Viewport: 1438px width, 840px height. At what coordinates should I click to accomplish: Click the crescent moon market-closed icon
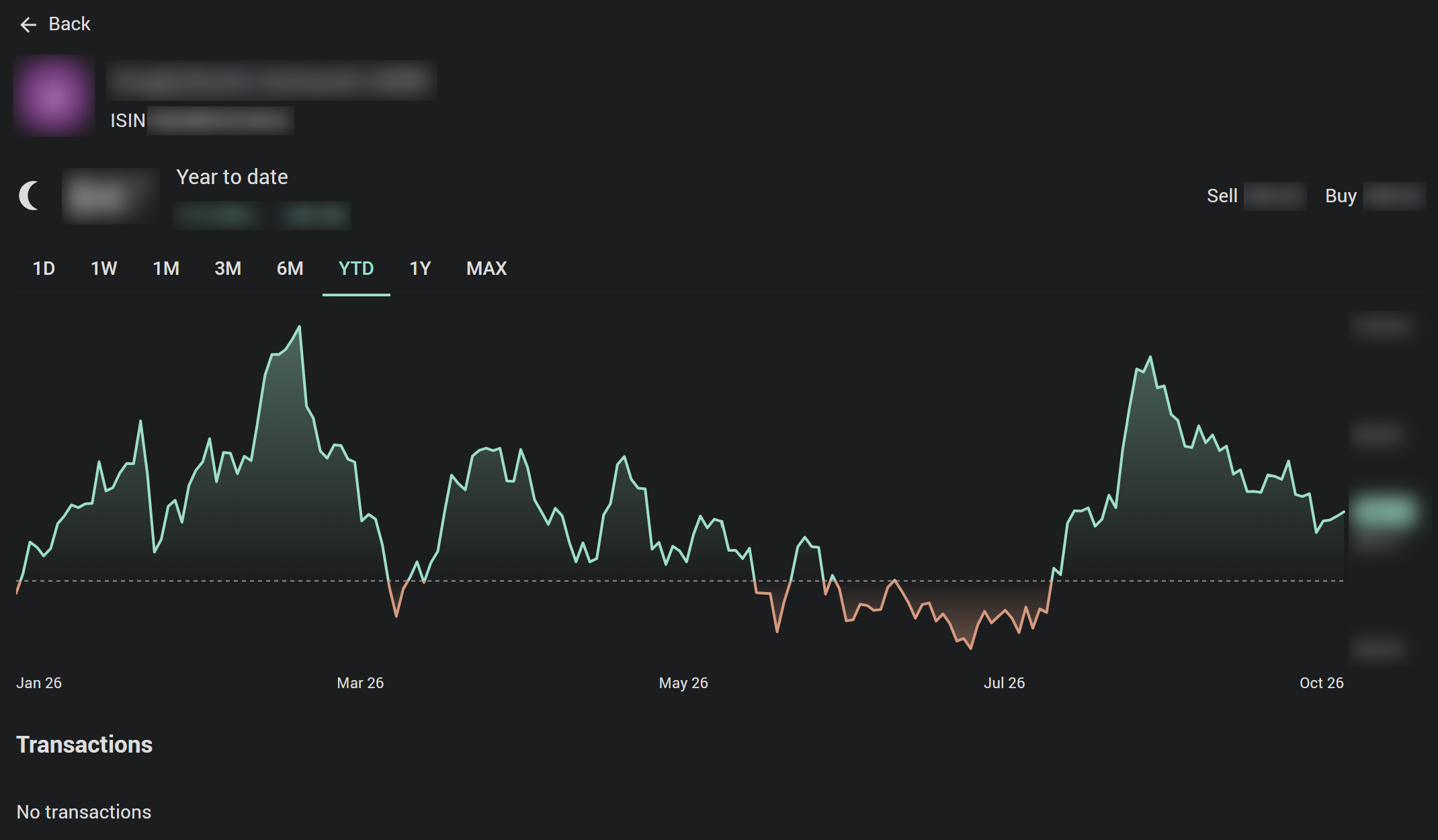tap(30, 196)
